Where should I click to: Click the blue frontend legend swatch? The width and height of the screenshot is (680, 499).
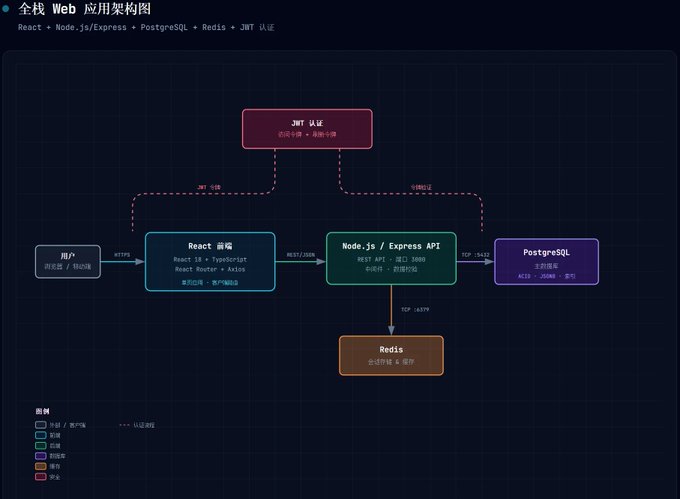coord(41,435)
